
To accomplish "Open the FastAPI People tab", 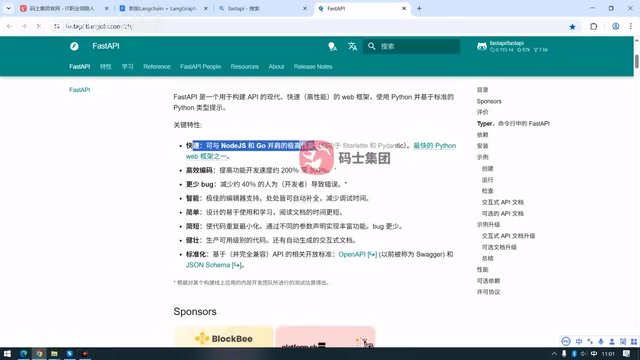I will [x=200, y=67].
